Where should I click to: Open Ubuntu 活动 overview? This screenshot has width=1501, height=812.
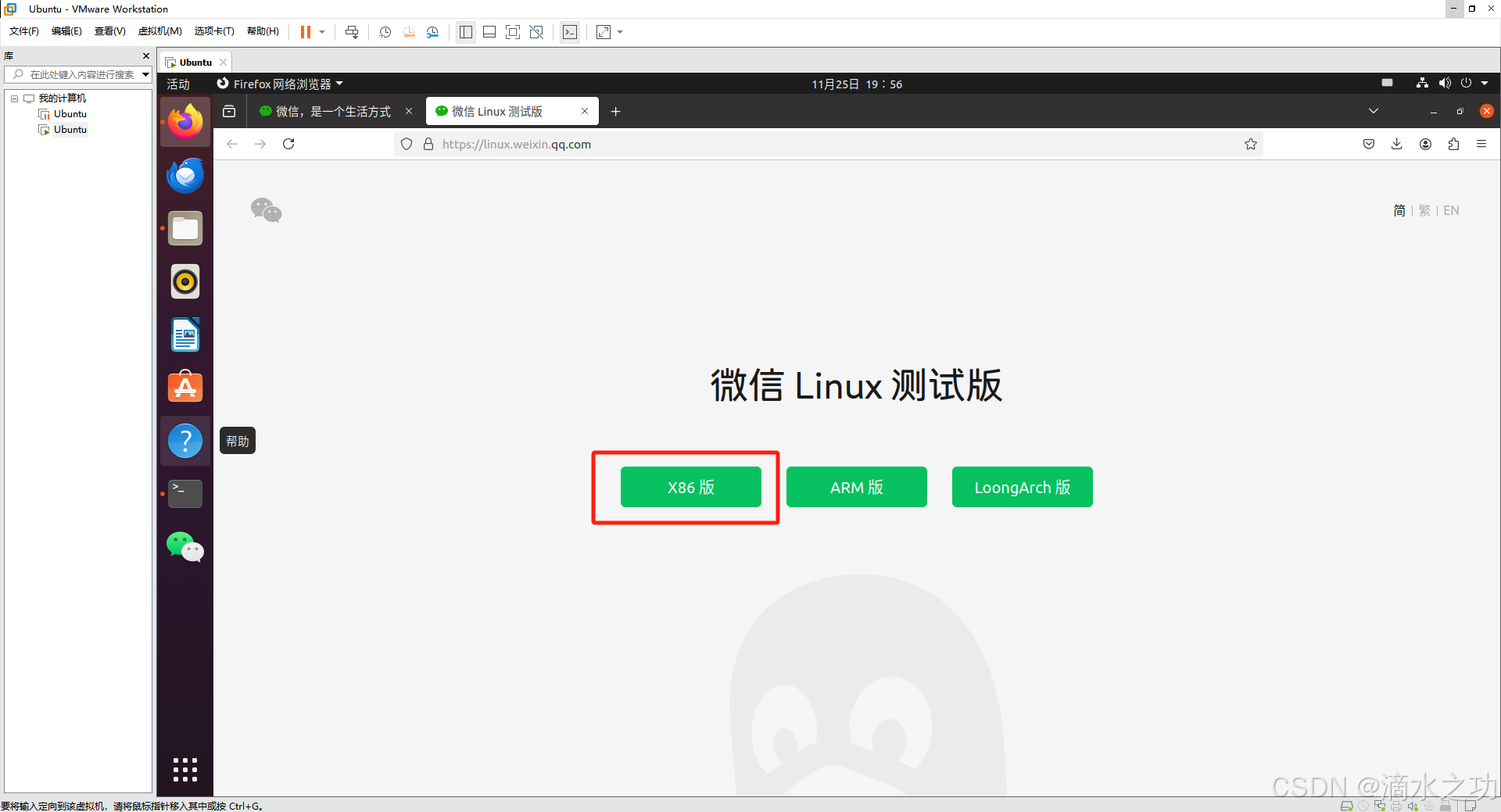click(x=178, y=84)
